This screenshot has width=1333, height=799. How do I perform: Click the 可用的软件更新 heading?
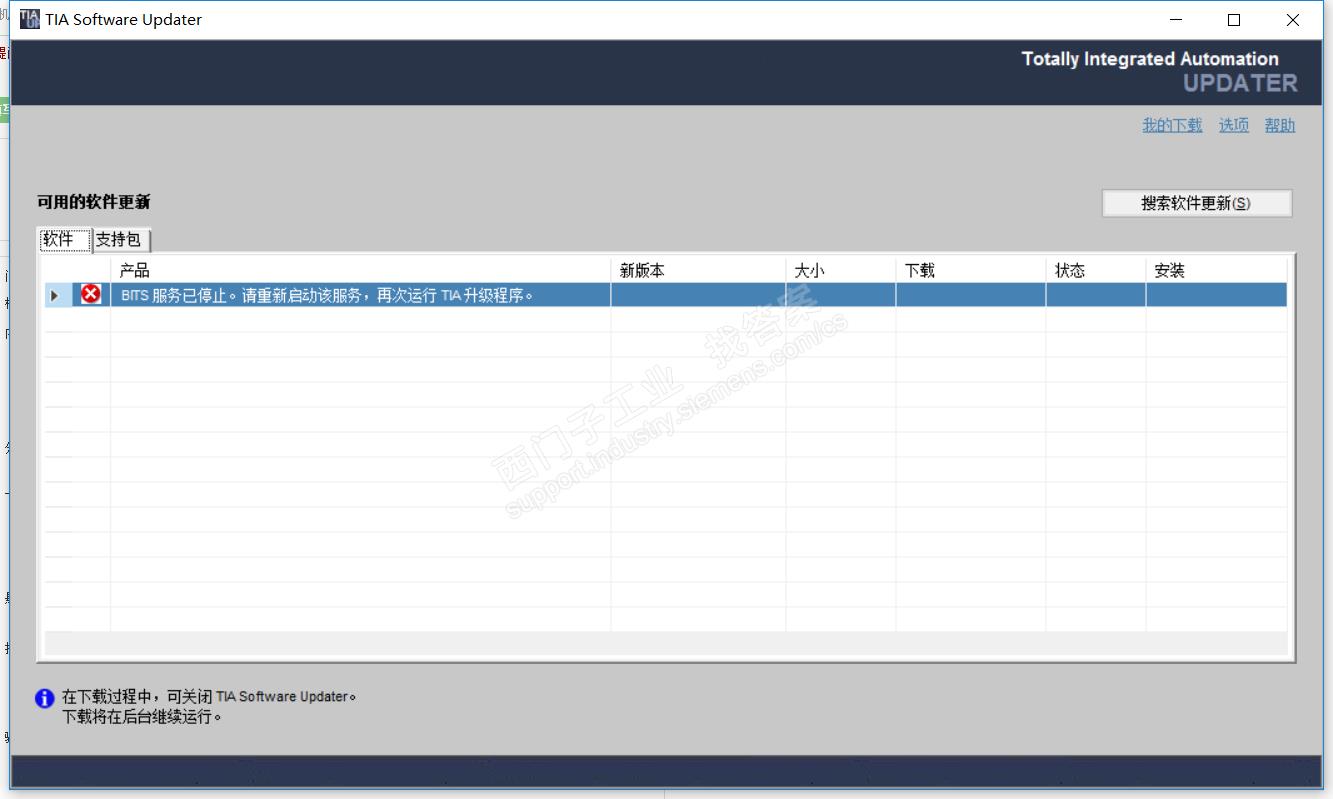click(x=94, y=202)
